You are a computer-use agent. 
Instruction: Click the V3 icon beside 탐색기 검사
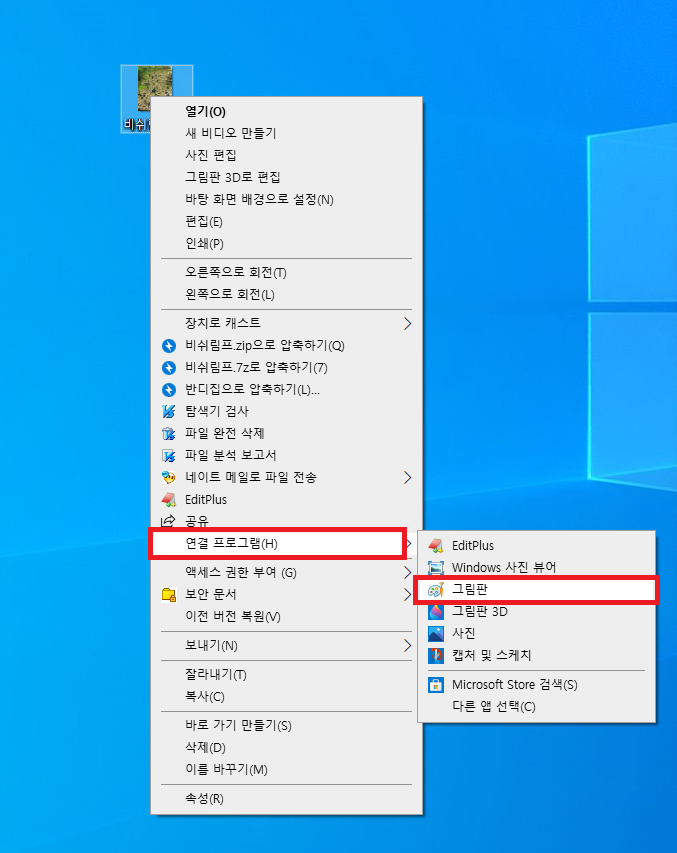169,411
